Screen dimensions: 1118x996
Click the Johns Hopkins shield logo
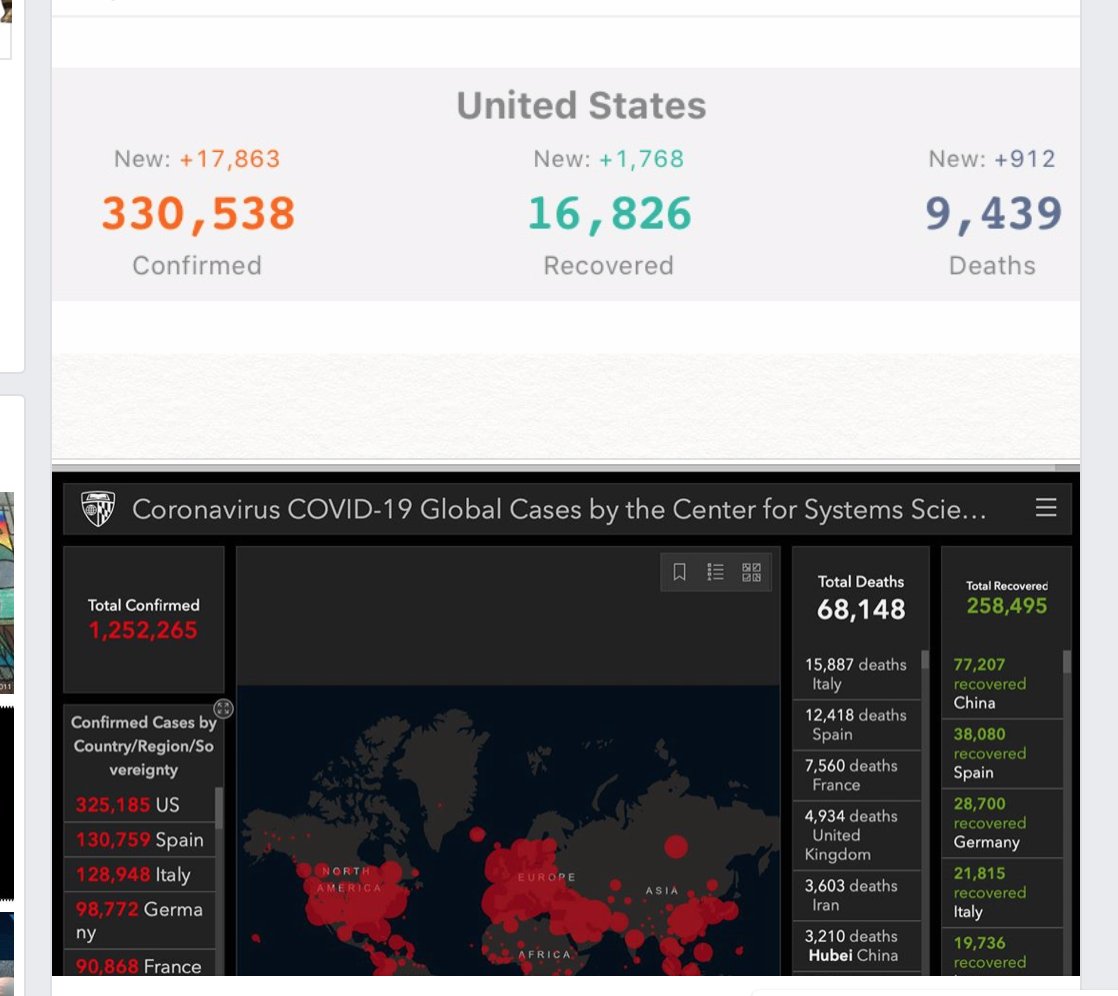pos(98,508)
